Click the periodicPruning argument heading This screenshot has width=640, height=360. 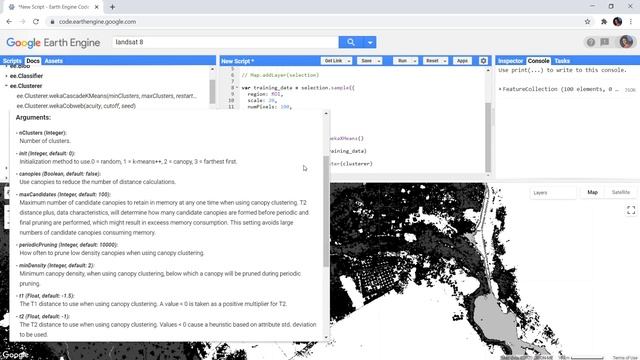pyautogui.click(x=68, y=245)
